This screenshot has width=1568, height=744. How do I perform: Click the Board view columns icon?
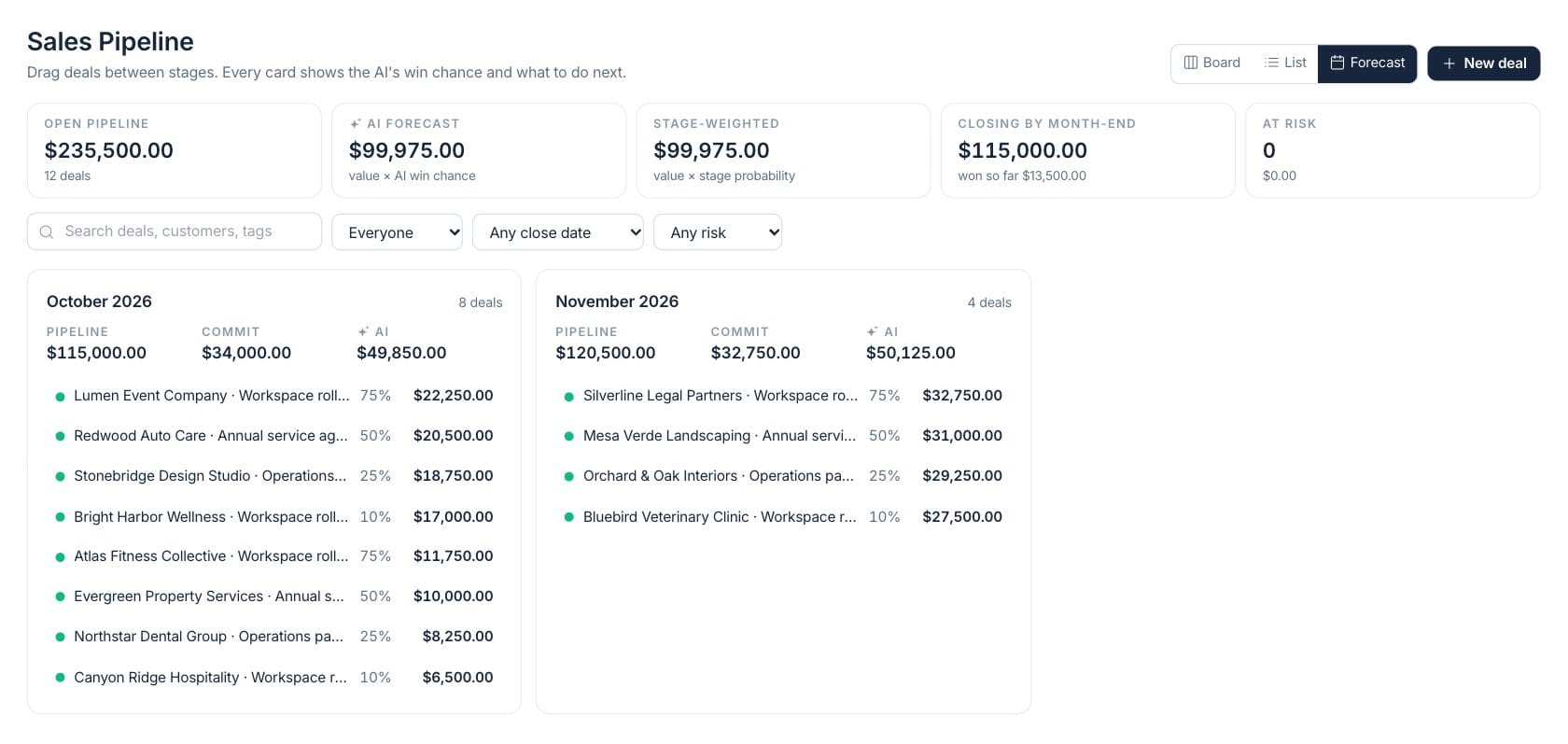1190,63
